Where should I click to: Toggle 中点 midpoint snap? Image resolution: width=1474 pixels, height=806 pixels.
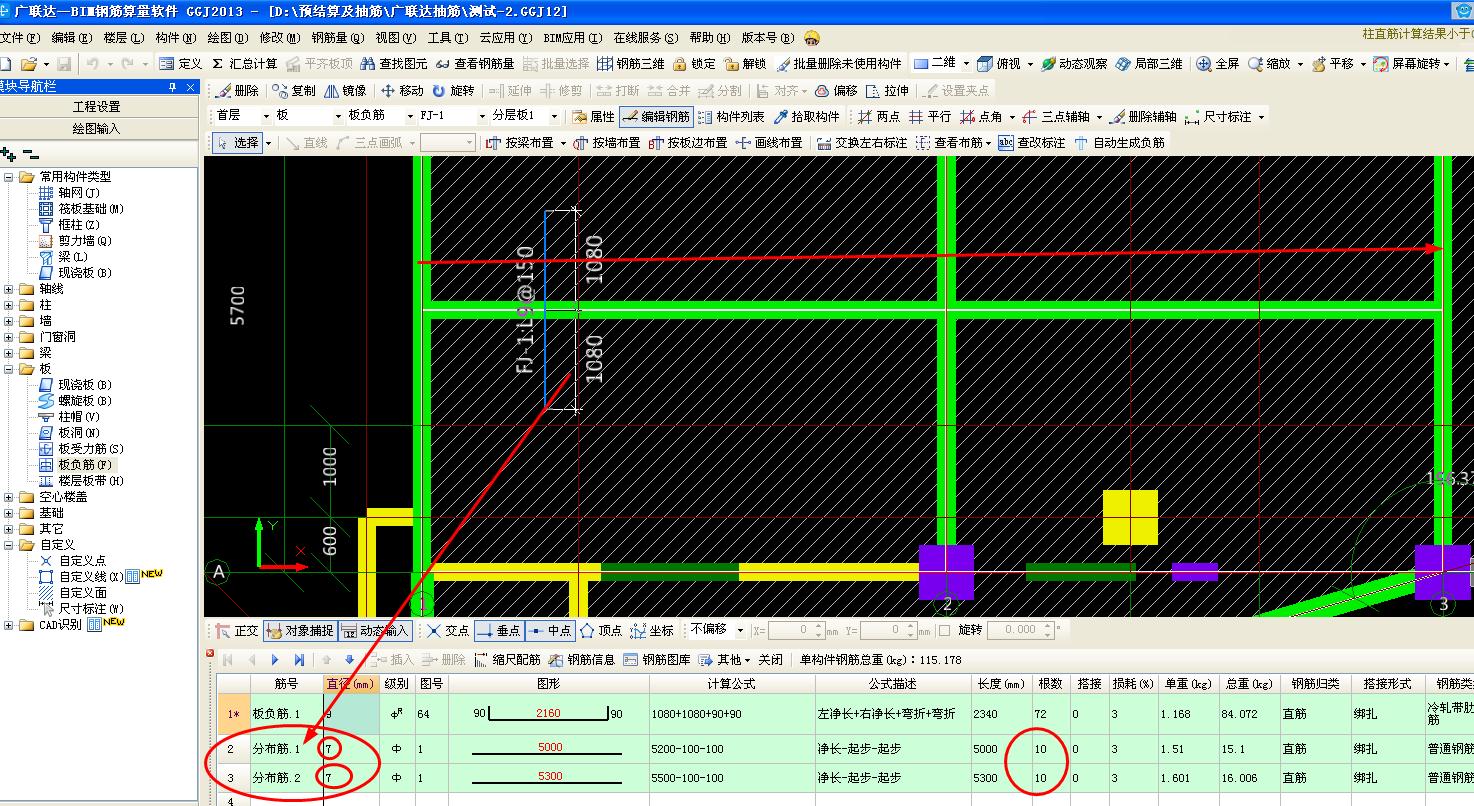pos(550,631)
